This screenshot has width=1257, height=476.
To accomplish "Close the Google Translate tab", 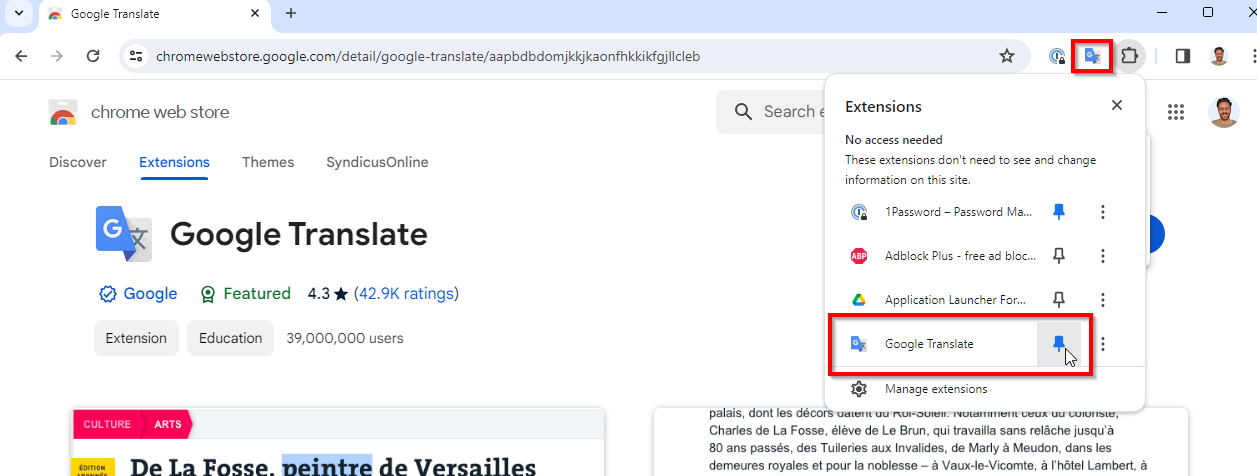I will (x=255, y=14).
